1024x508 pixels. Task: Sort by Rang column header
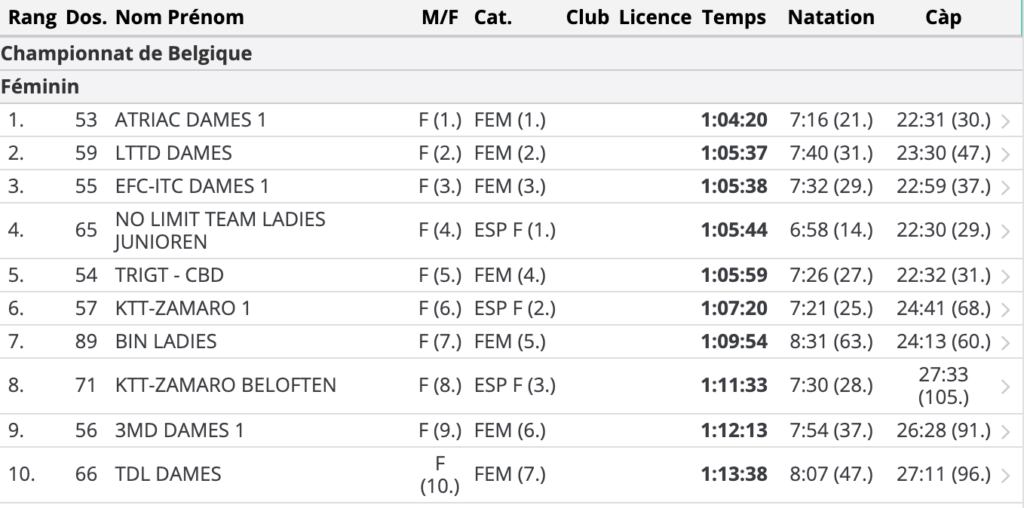32,18
